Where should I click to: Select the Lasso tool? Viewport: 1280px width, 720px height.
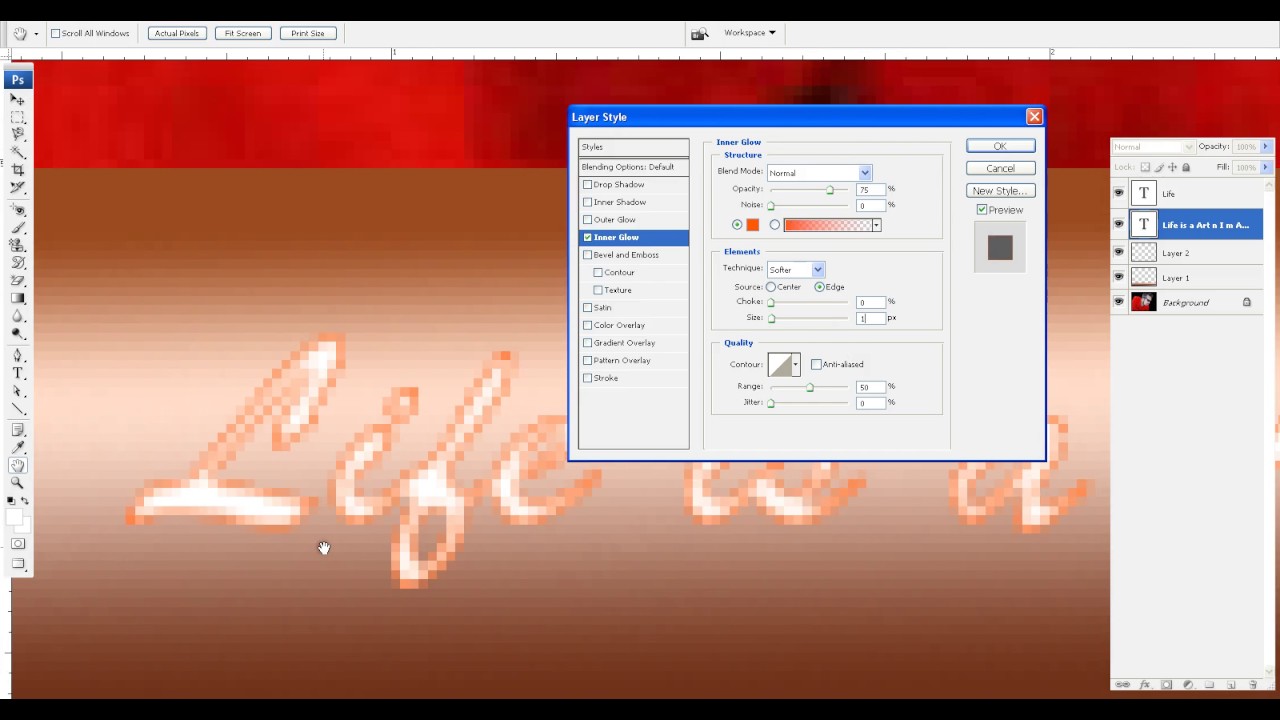tap(18, 134)
